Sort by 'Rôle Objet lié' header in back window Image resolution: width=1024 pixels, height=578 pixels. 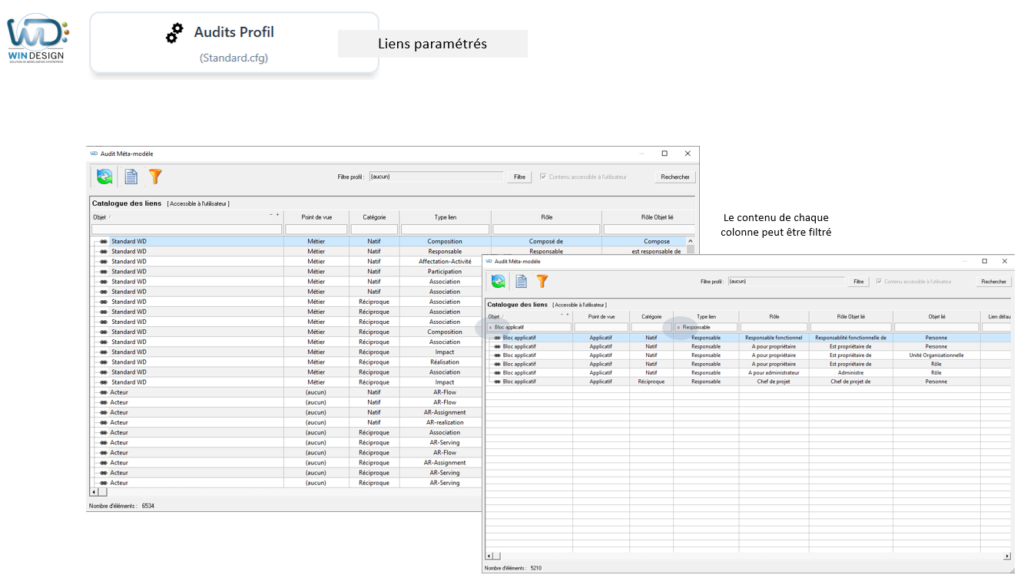[x=656, y=217]
